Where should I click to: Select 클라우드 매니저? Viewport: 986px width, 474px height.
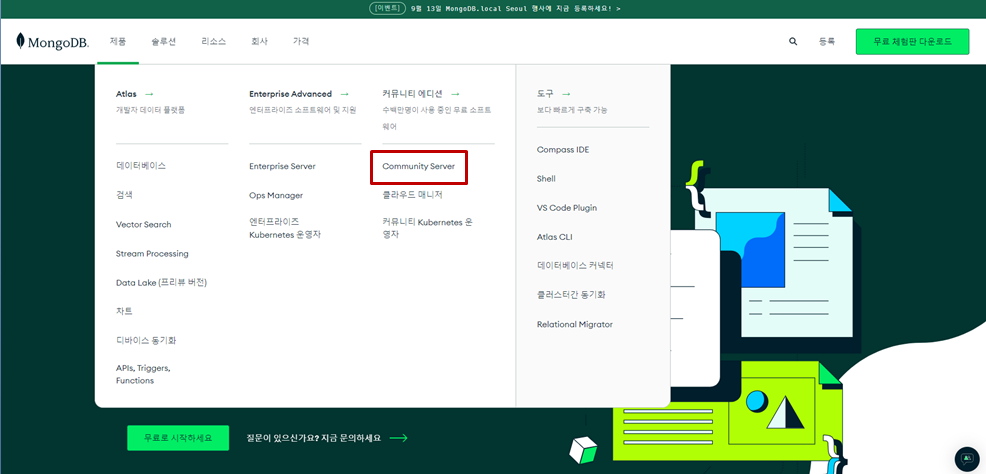(x=413, y=195)
